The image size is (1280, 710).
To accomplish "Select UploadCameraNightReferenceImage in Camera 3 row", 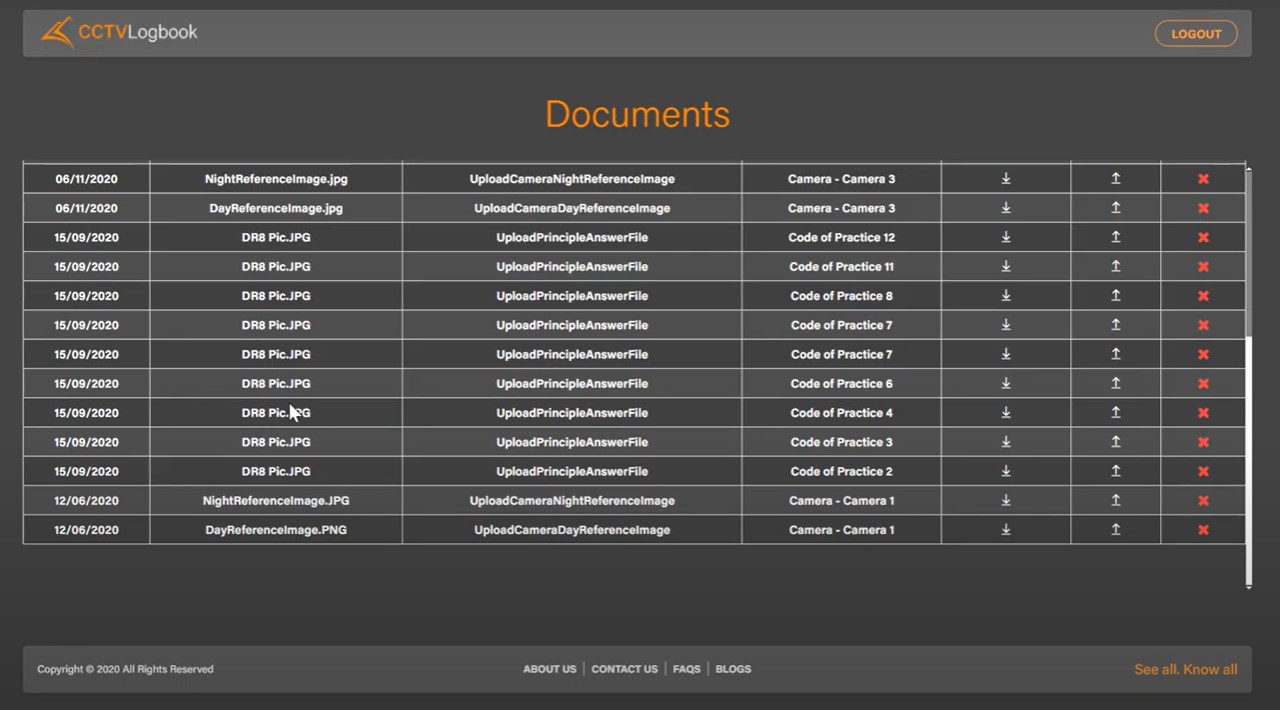I will coord(572,179).
